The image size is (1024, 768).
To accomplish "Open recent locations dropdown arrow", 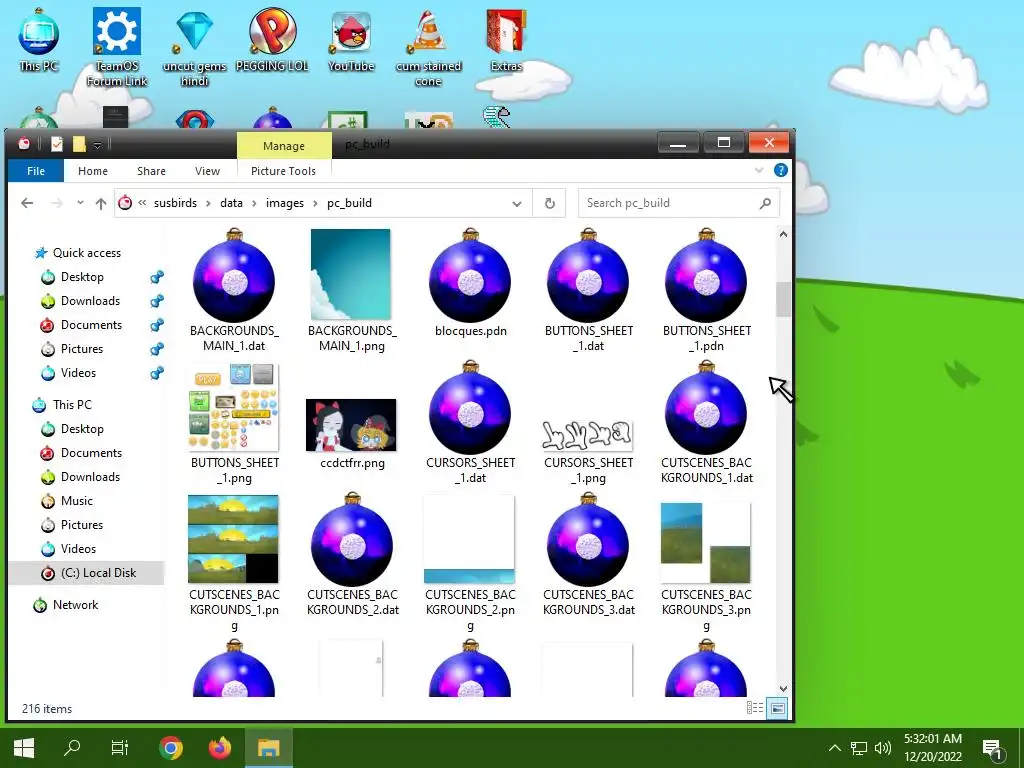I will point(80,203).
